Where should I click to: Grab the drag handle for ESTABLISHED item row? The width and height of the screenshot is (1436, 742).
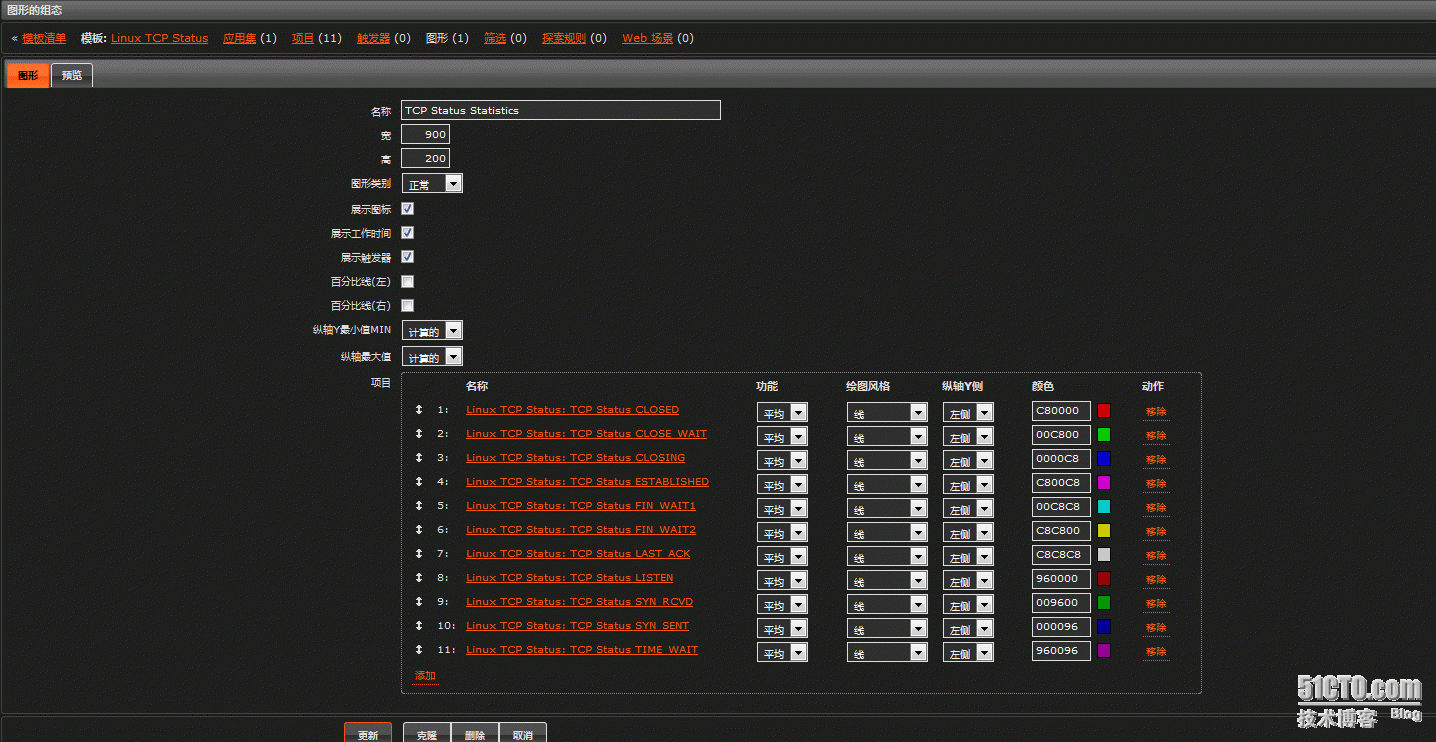pos(419,482)
